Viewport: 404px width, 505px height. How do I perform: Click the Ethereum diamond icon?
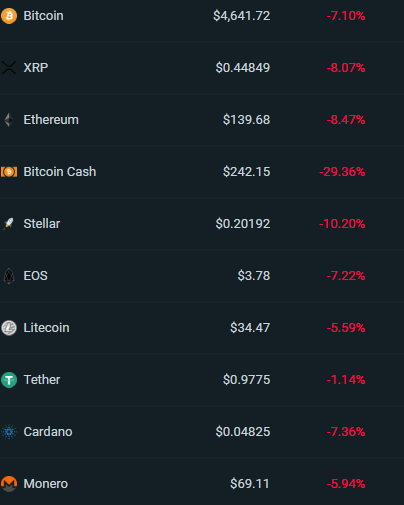(x=9, y=120)
